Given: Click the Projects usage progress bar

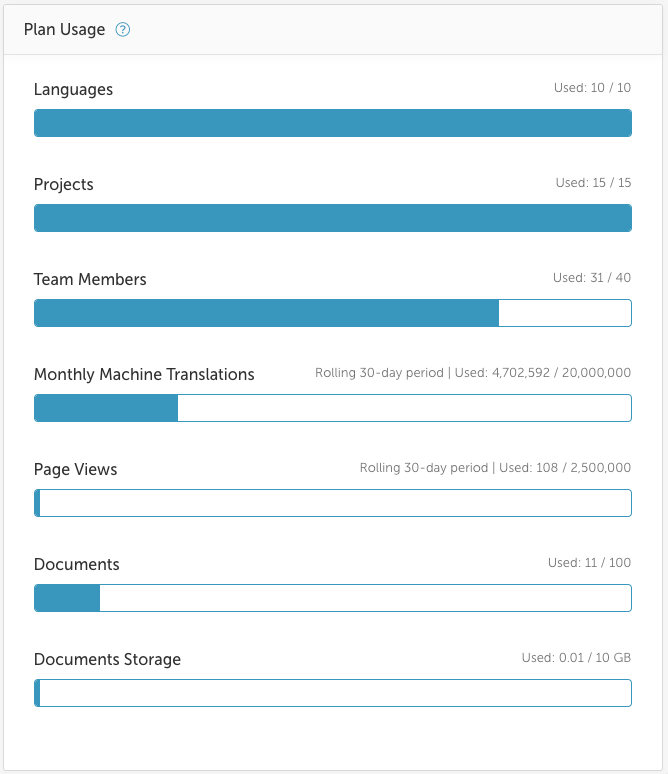Looking at the screenshot, I should [x=333, y=218].
